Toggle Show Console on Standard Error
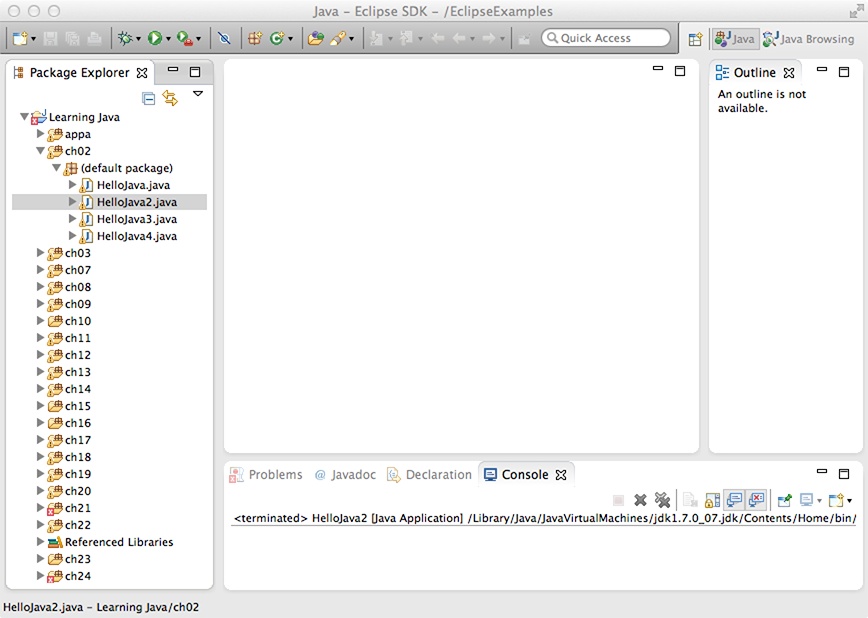Image resolution: width=868 pixels, height=618 pixels. pos(757,500)
